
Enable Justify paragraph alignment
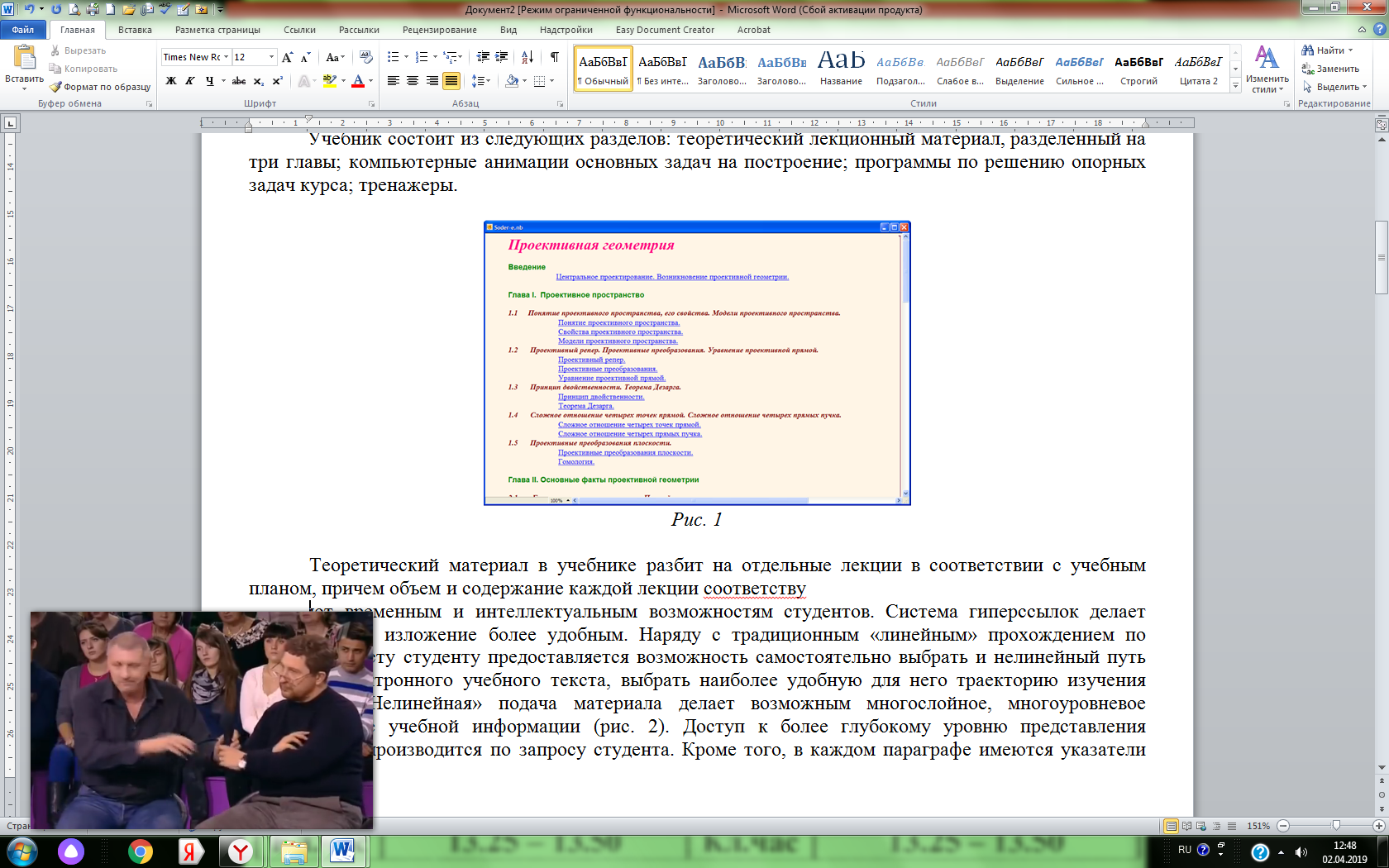[451, 81]
